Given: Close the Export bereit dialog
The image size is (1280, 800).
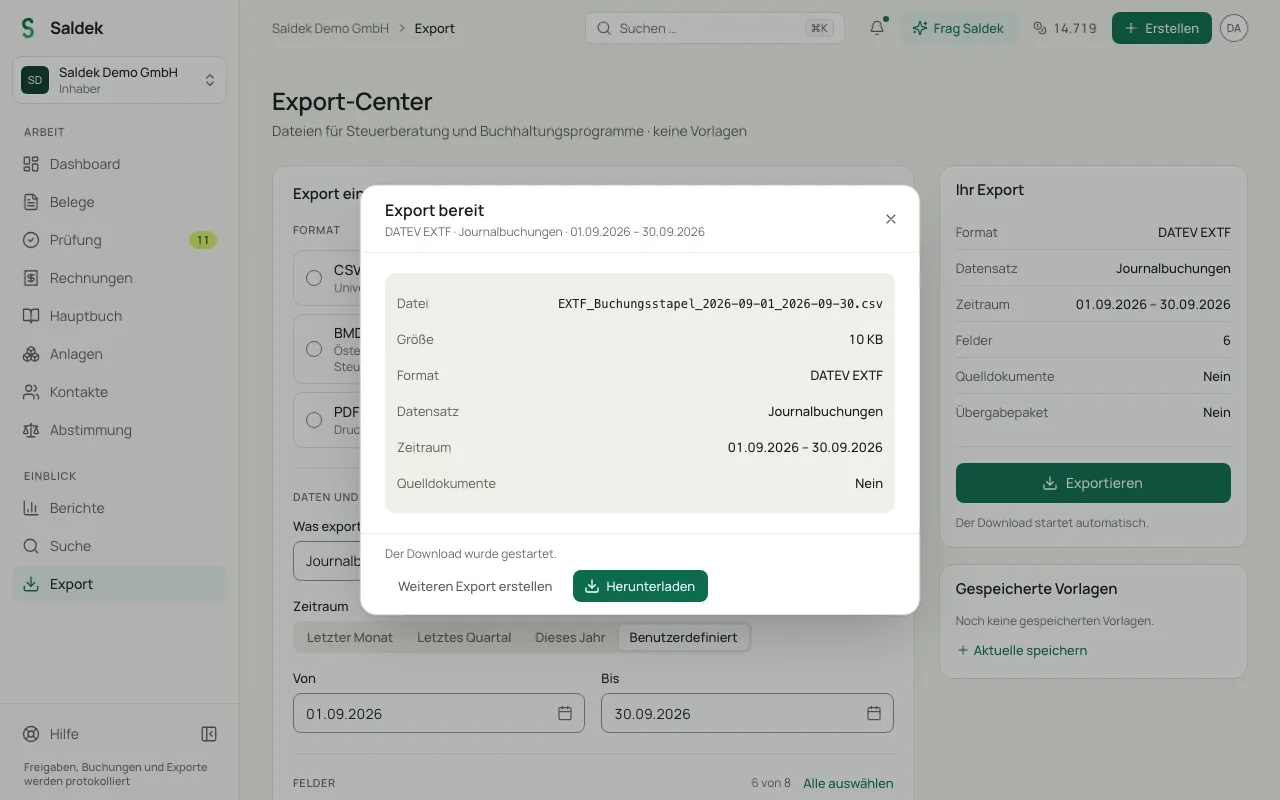Looking at the screenshot, I should (891, 219).
